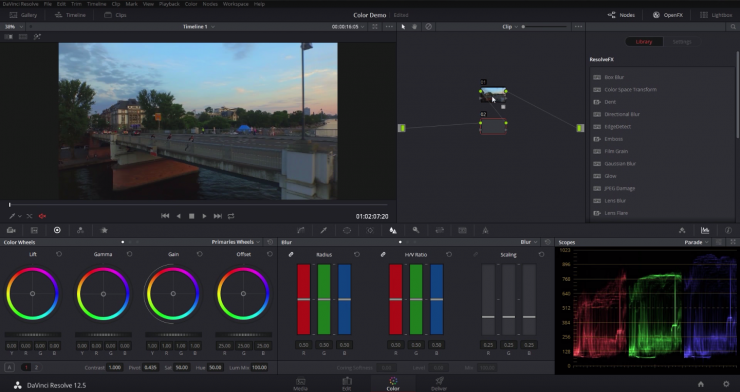The image size is (740, 392).
Task: Toggle the Timeline panel
Action: click(x=70, y=15)
